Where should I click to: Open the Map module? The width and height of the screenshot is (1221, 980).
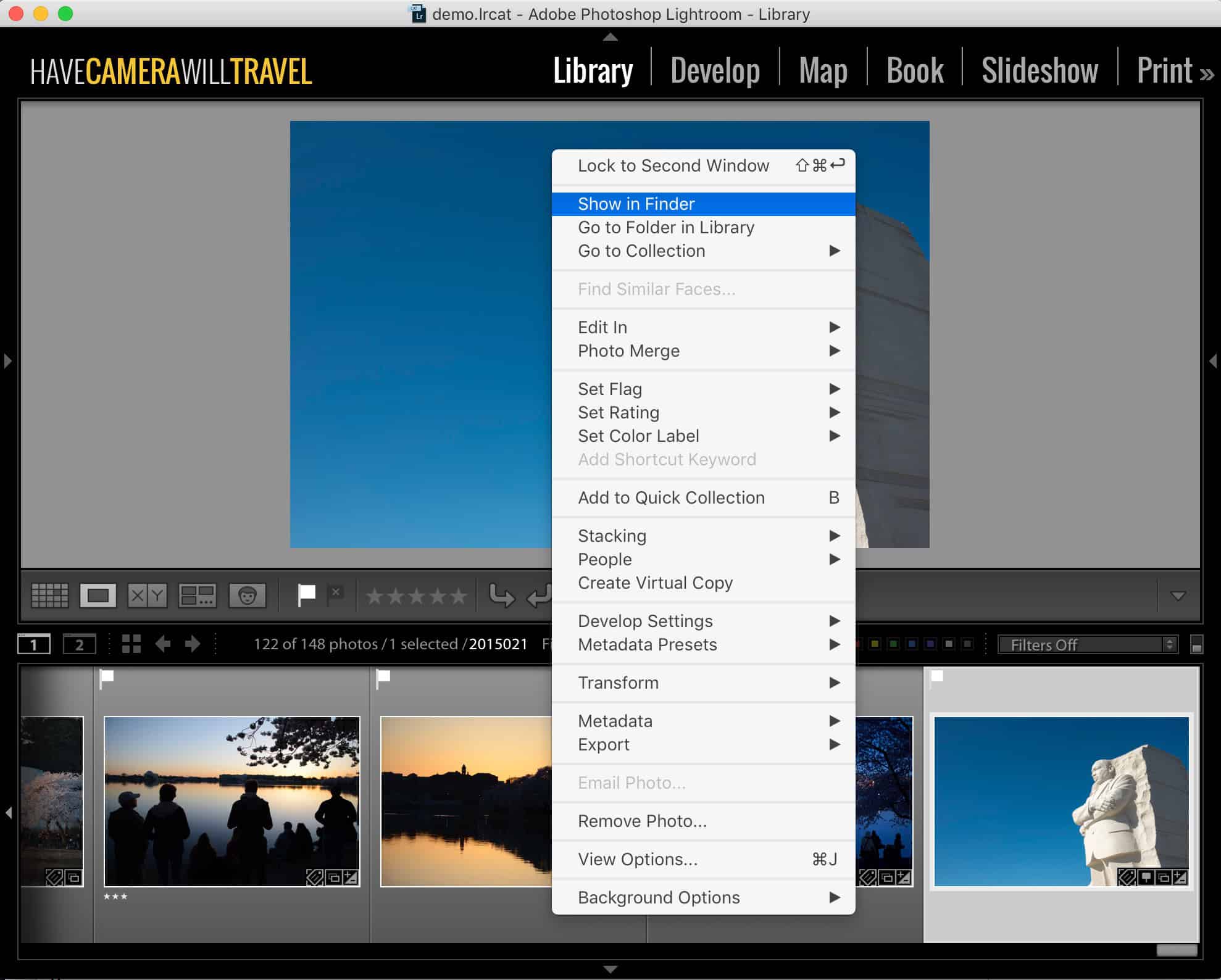click(823, 71)
